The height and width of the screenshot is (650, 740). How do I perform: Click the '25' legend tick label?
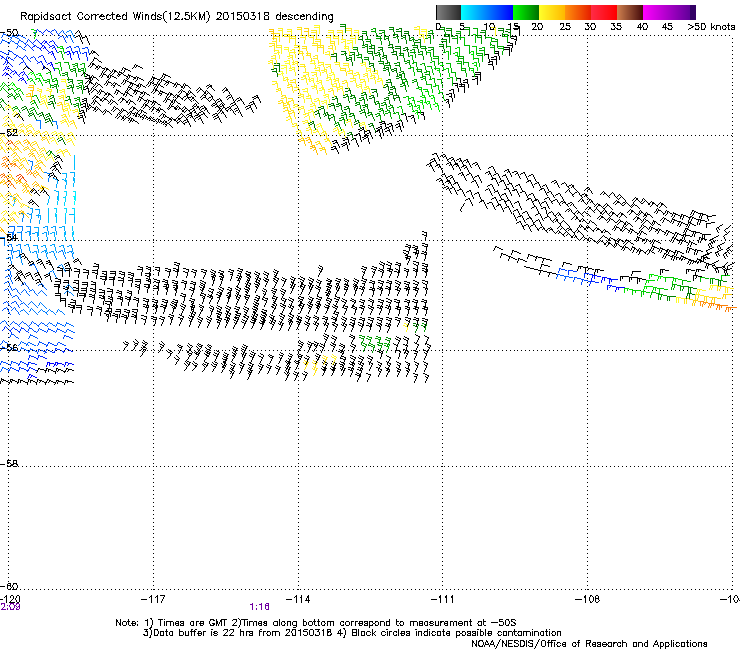[x=565, y=27]
